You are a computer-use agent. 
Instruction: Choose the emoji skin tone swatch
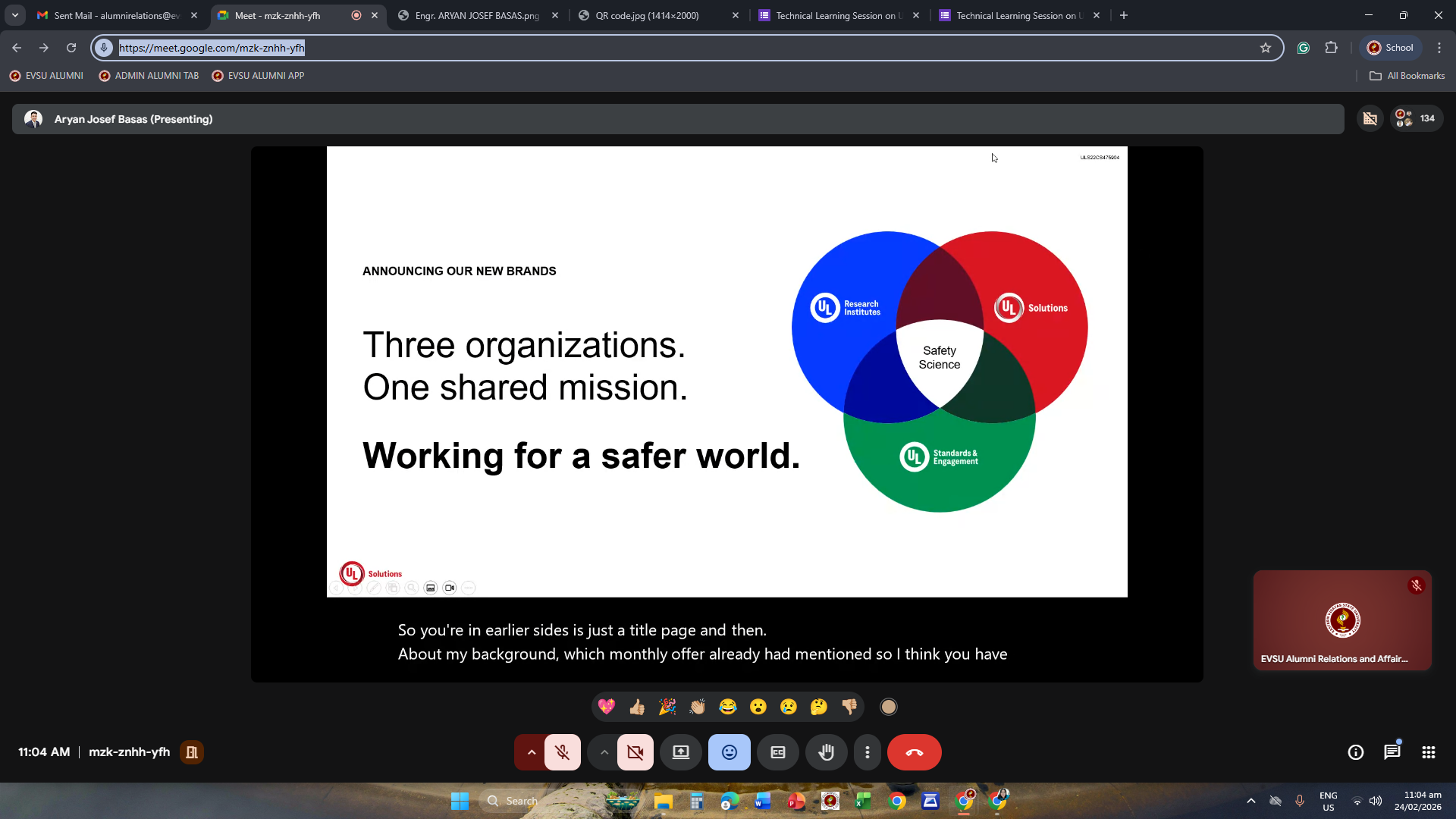pyautogui.click(x=888, y=707)
